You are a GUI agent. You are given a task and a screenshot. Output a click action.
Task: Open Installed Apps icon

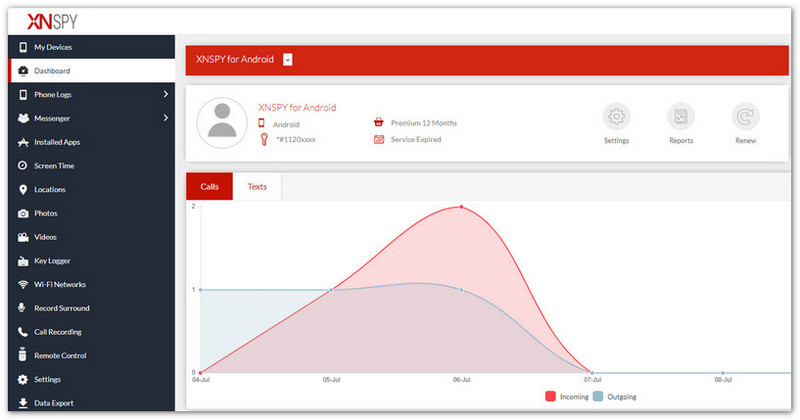click(23, 142)
